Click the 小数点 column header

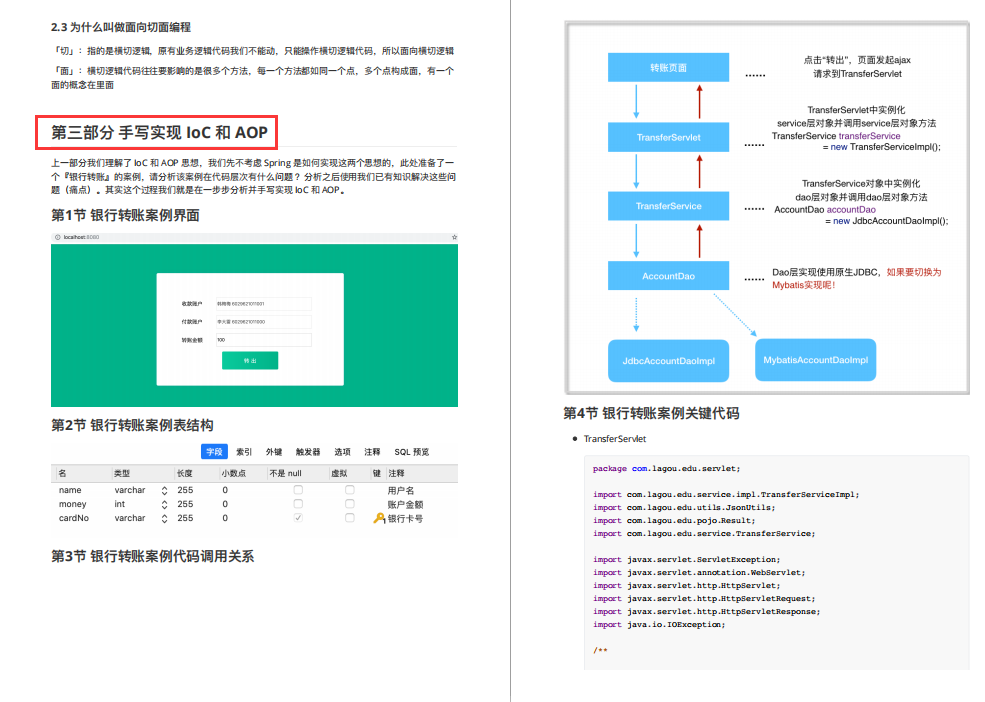(x=233, y=473)
